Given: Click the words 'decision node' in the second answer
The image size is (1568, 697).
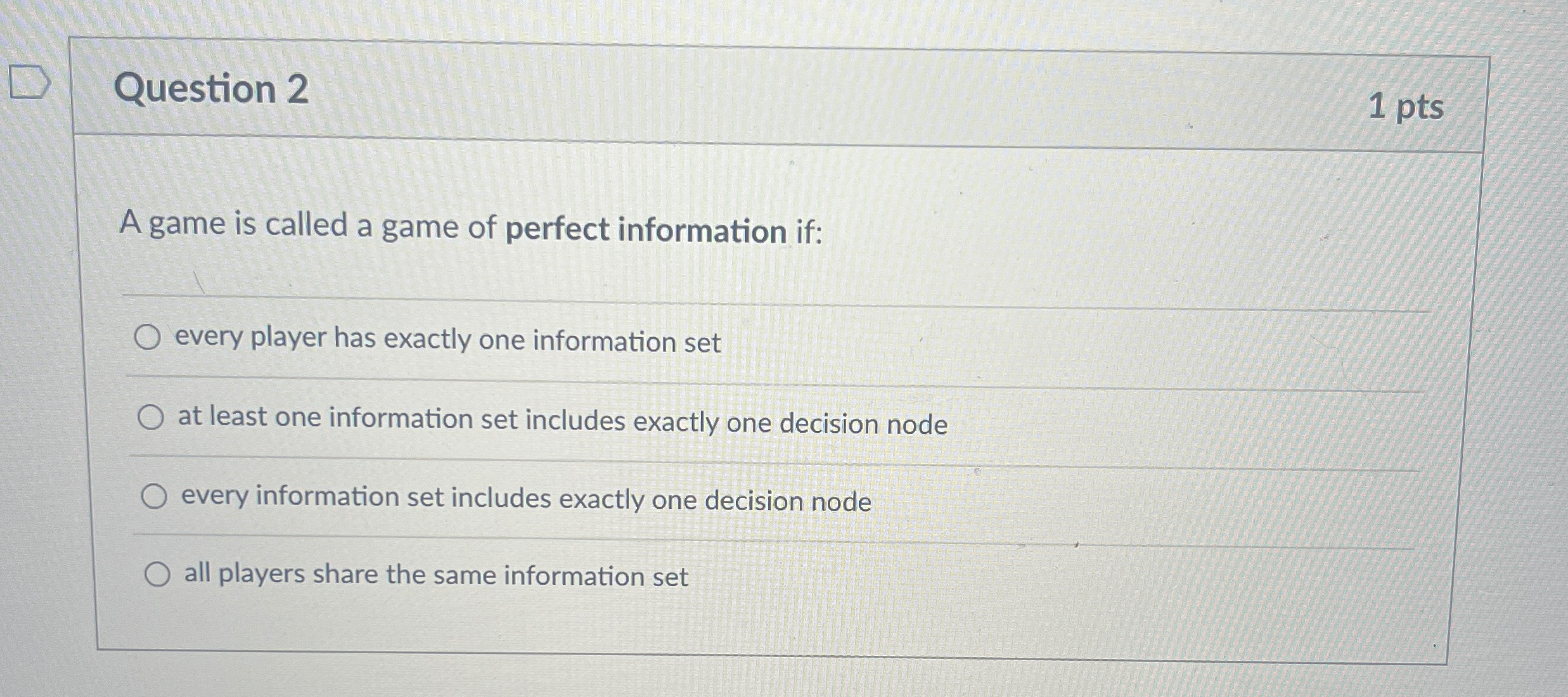Looking at the screenshot, I should [x=863, y=424].
